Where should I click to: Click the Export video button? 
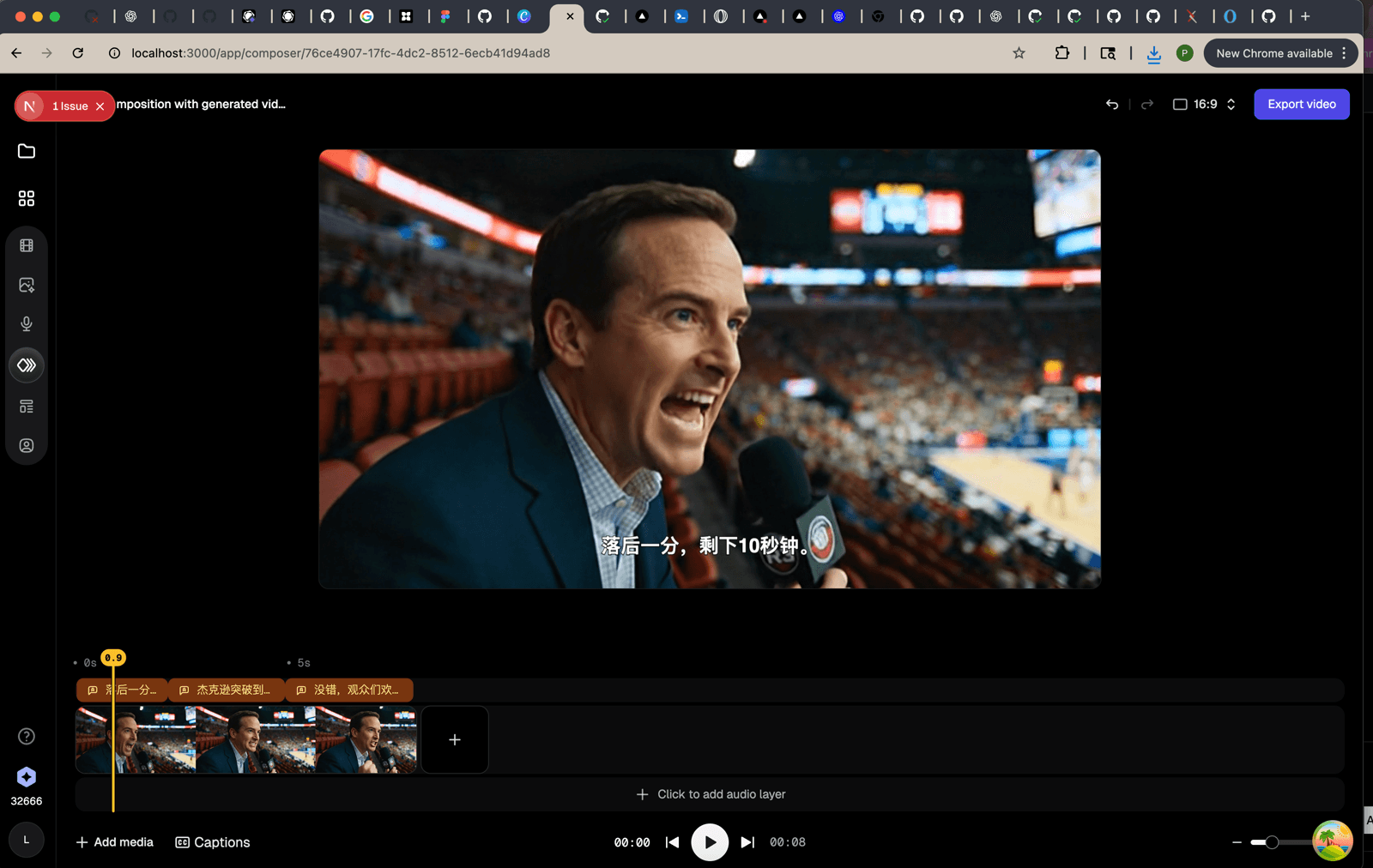(1302, 104)
